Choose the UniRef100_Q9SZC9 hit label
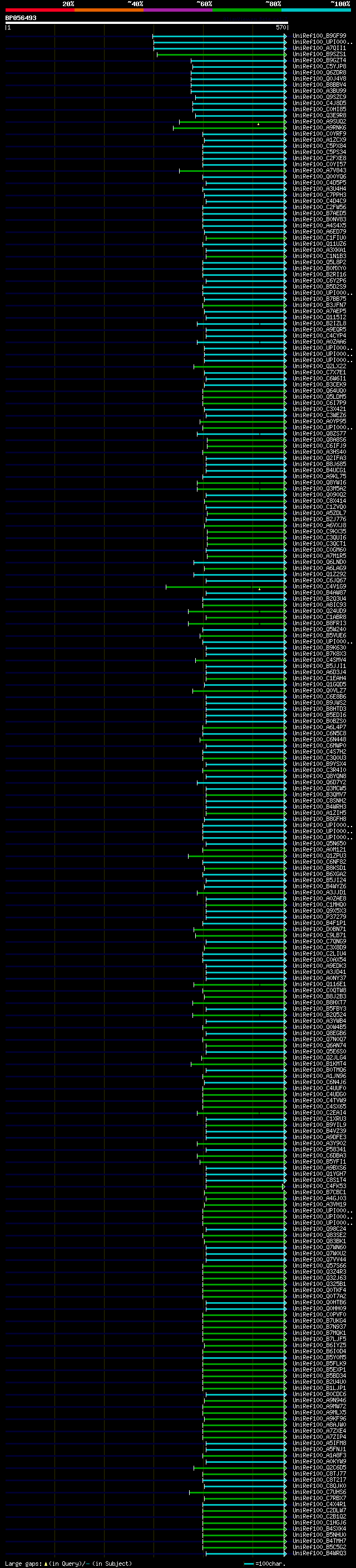Viewport: 356px width, 1568px height. pyautogui.click(x=319, y=97)
